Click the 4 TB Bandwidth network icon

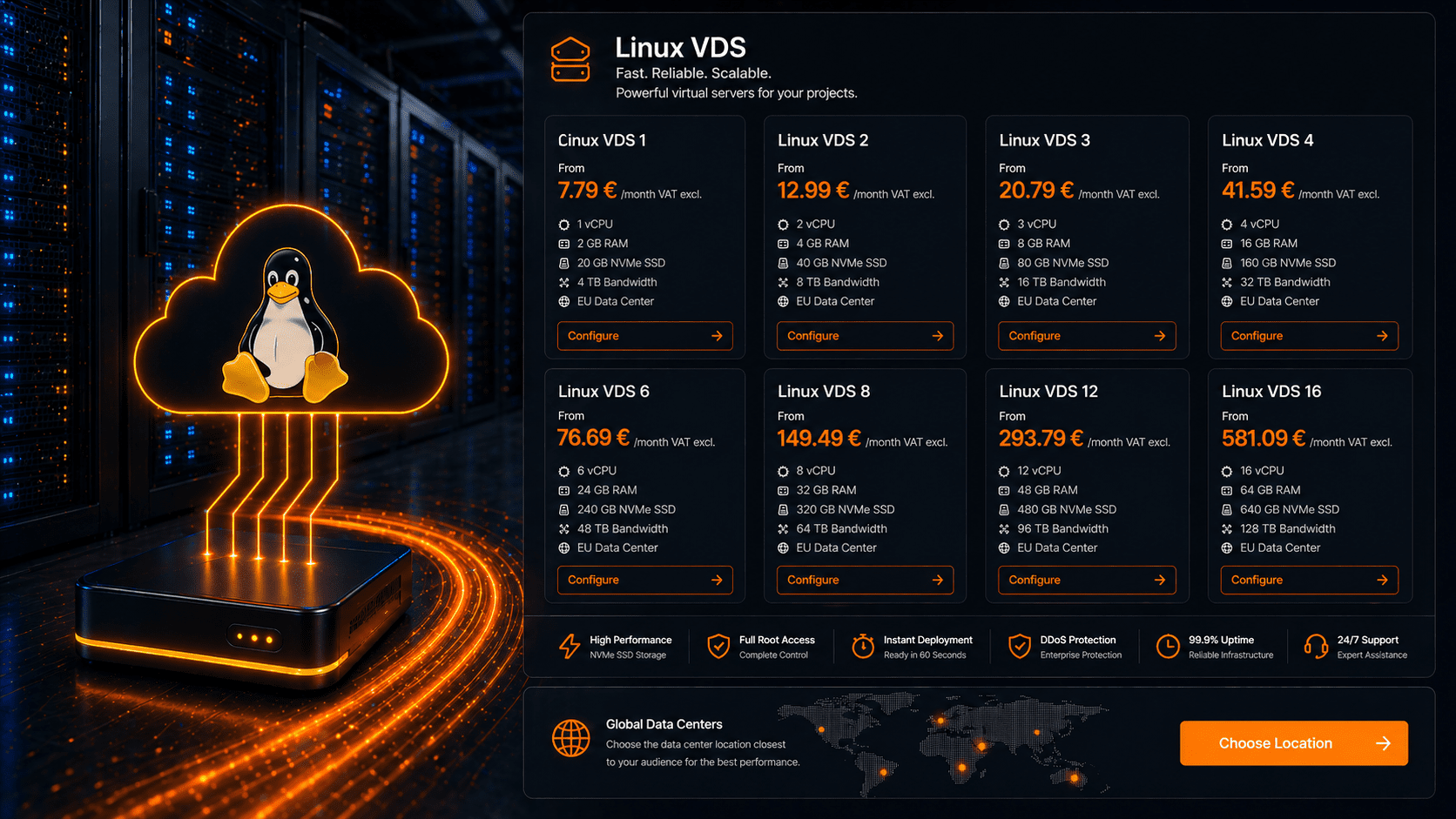tap(564, 282)
